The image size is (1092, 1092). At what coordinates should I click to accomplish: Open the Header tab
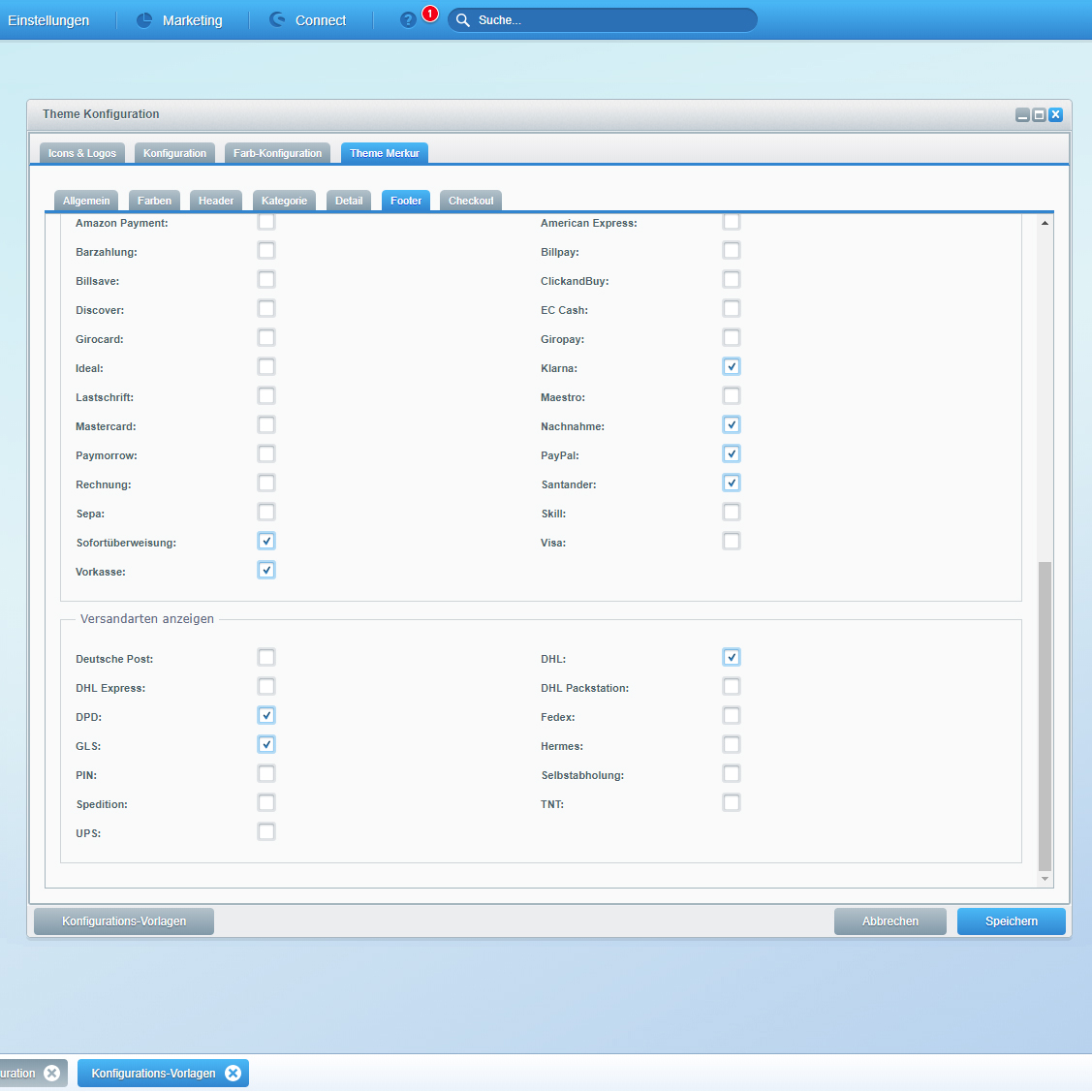[x=216, y=201]
